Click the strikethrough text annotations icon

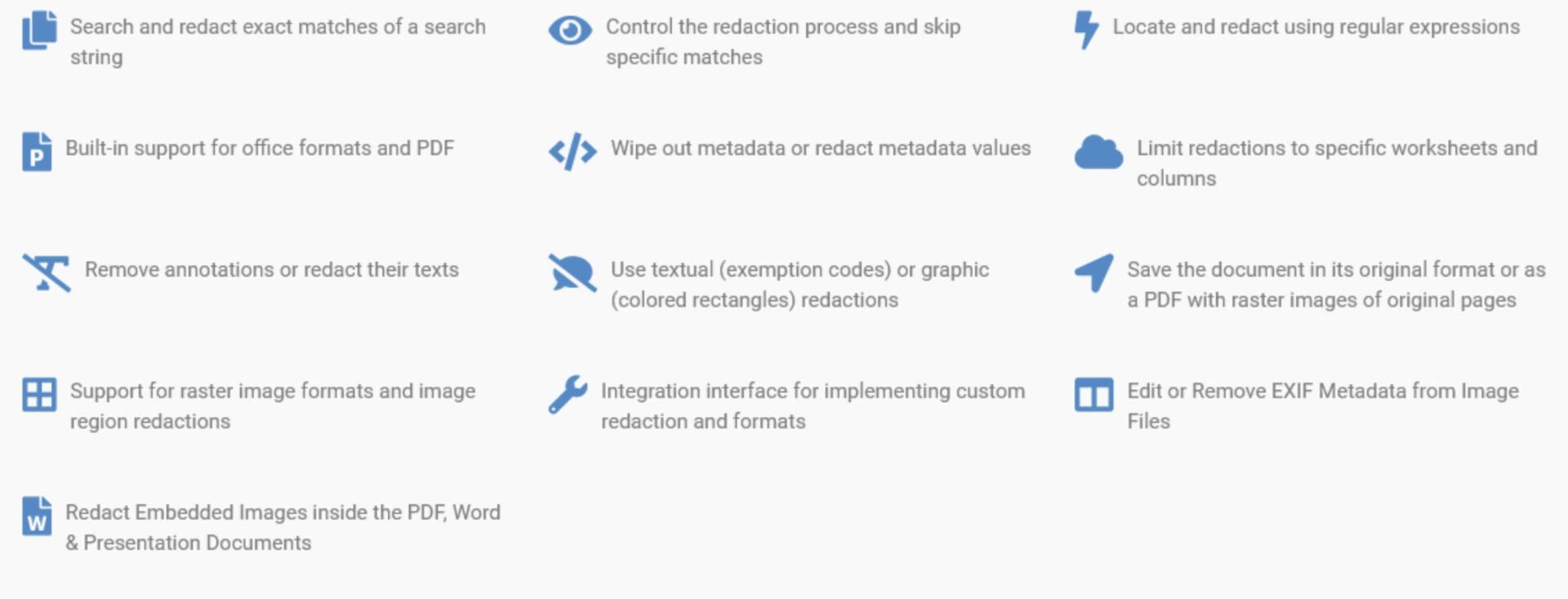tap(47, 273)
